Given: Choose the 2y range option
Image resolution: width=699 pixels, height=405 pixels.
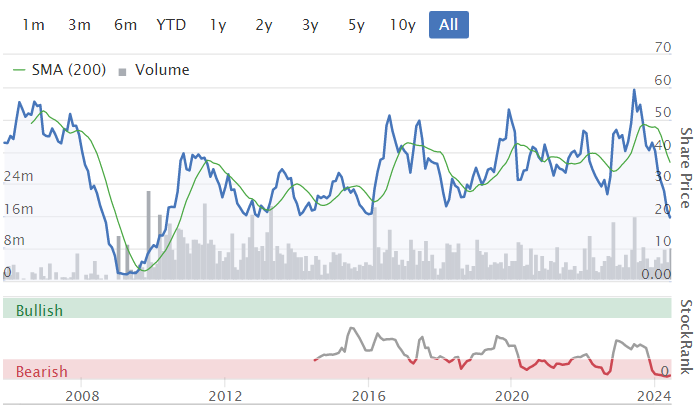Looking at the screenshot, I should pos(264,25).
